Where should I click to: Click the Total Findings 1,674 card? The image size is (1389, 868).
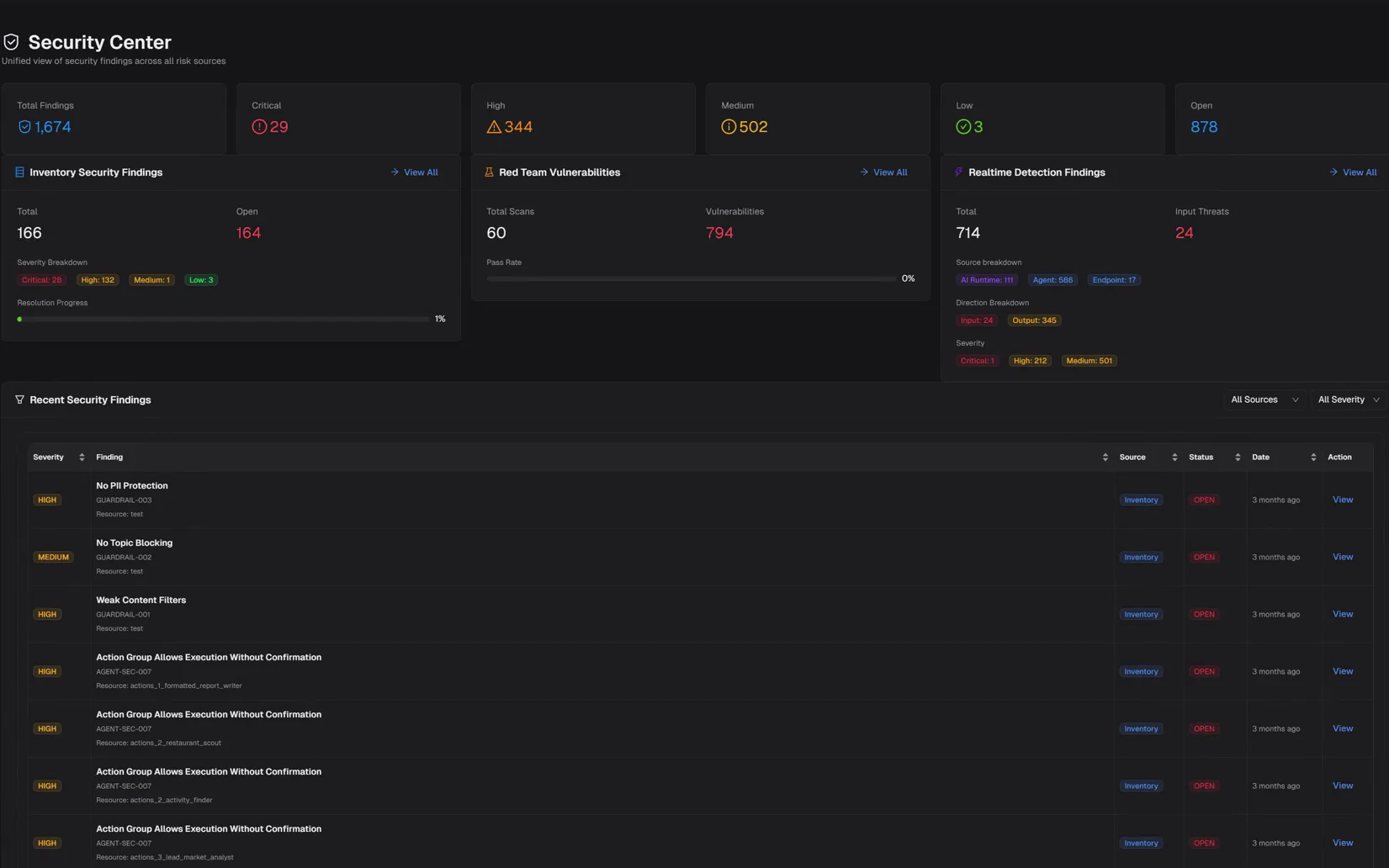point(114,119)
